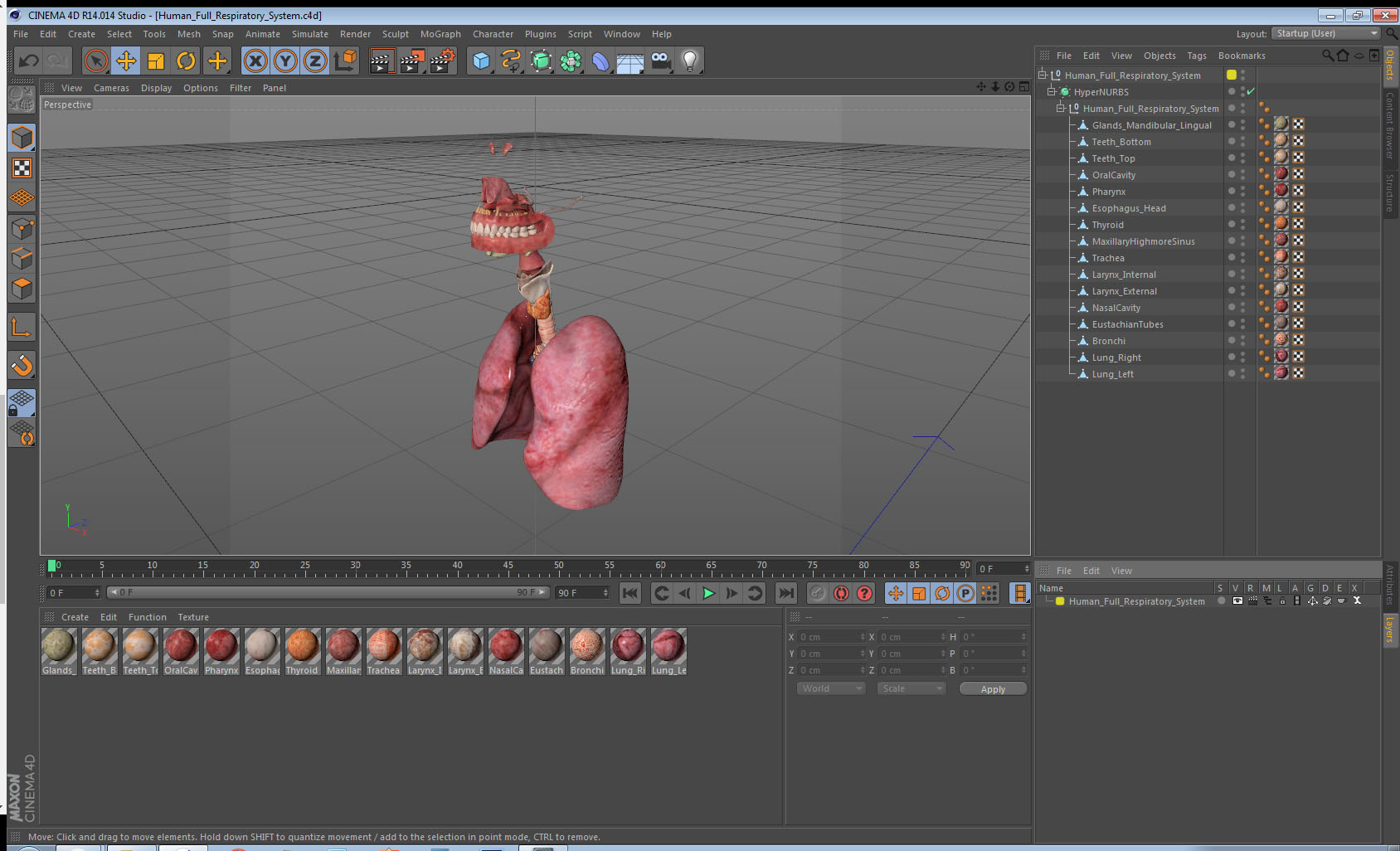Switch to Polygons mode icon
Viewport: 1400px width, 851px height.
point(22,288)
